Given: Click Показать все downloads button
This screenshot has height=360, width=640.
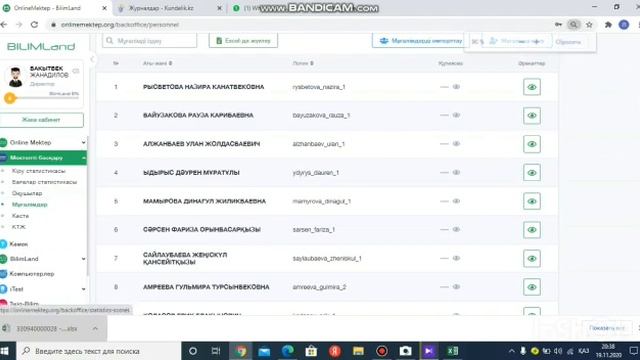Looking at the screenshot, I should pos(607,328).
